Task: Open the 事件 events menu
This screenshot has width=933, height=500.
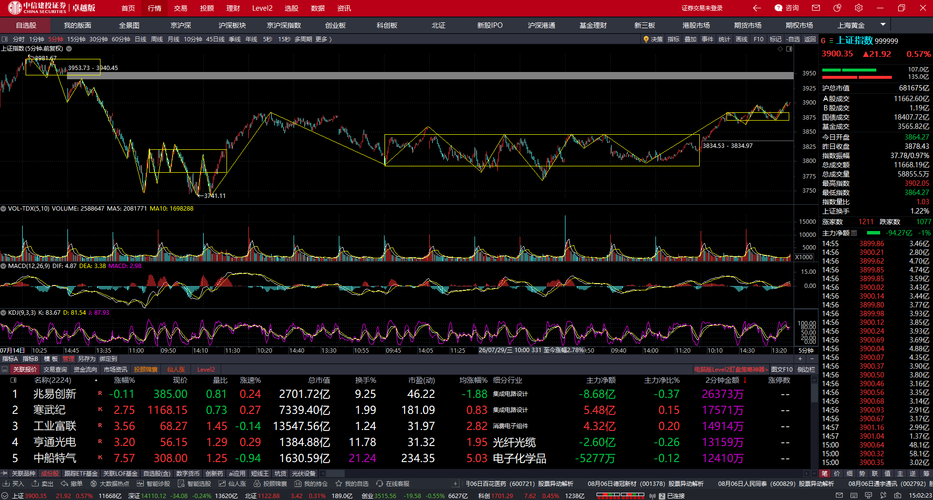Action: point(707,39)
